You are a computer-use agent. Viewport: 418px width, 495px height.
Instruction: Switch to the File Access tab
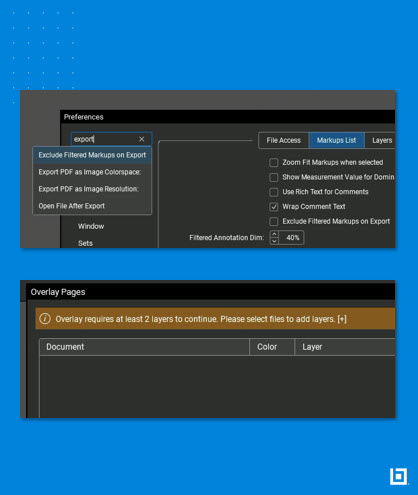283,140
